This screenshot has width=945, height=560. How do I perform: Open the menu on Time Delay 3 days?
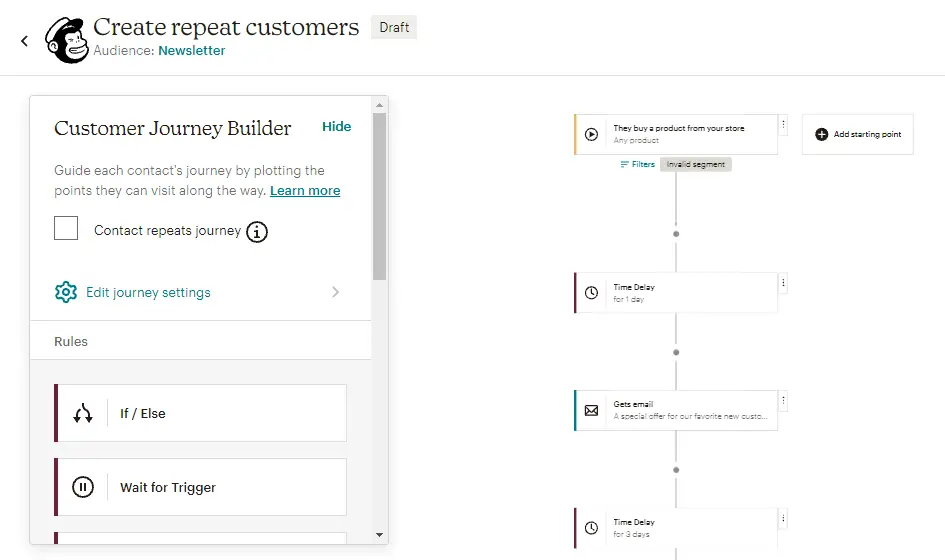click(x=783, y=518)
